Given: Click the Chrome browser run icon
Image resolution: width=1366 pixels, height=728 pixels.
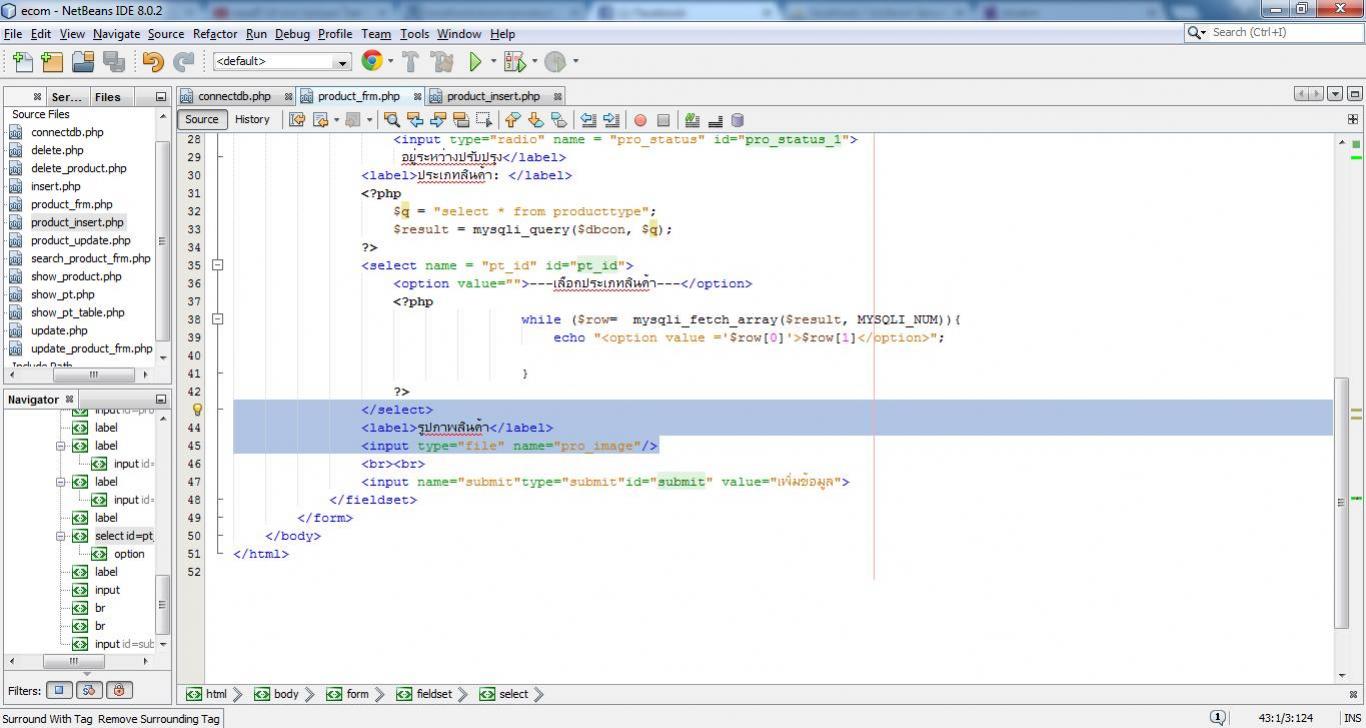Looking at the screenshot, I should pos(372,61).
